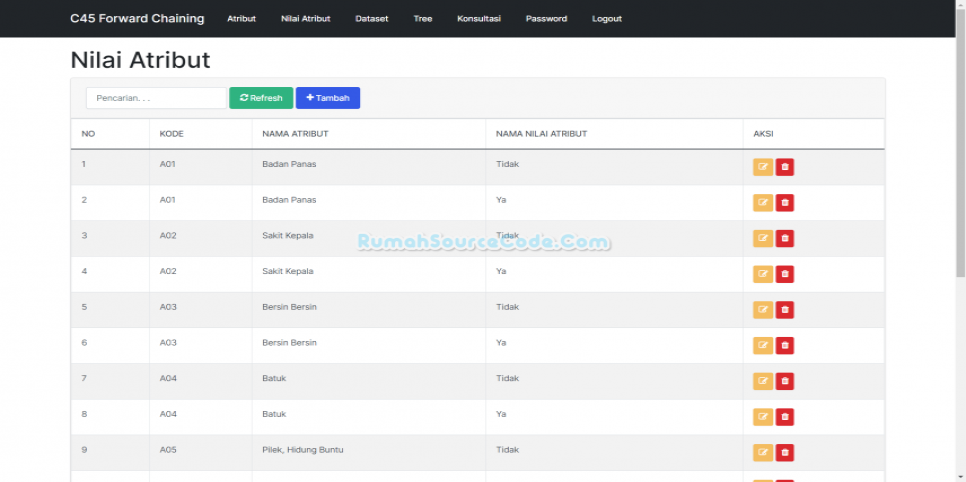Image resolution: width=966 pixels, height=482 pixels.
Task: Switch to the Konsultasi page
Action: tap(479, 19)
